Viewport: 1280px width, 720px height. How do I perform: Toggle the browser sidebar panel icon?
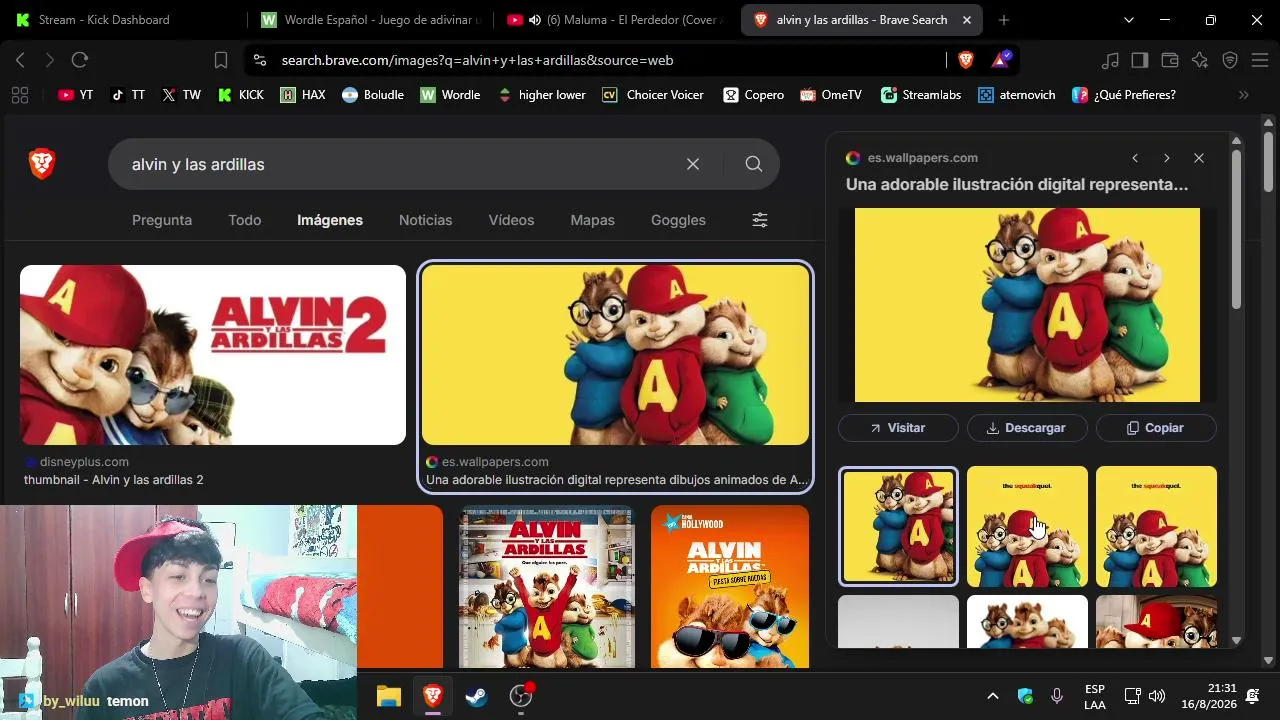[1140, 60]
